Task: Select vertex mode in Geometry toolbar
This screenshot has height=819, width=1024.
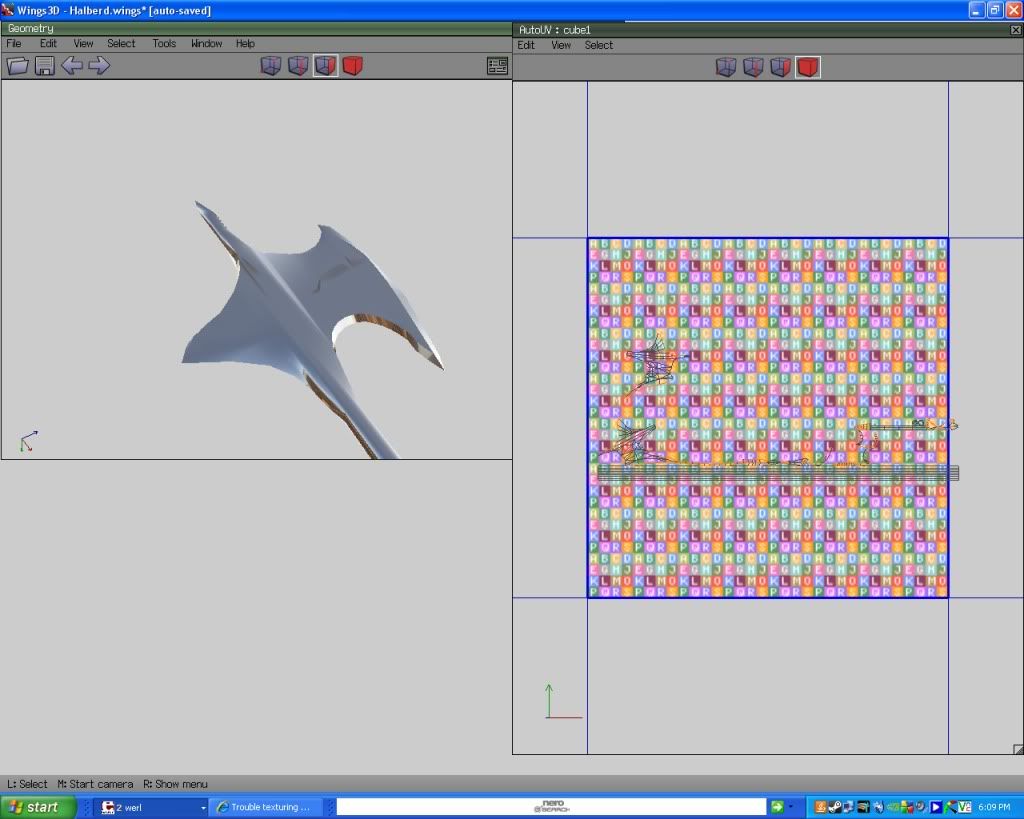Action: (271, 66)
